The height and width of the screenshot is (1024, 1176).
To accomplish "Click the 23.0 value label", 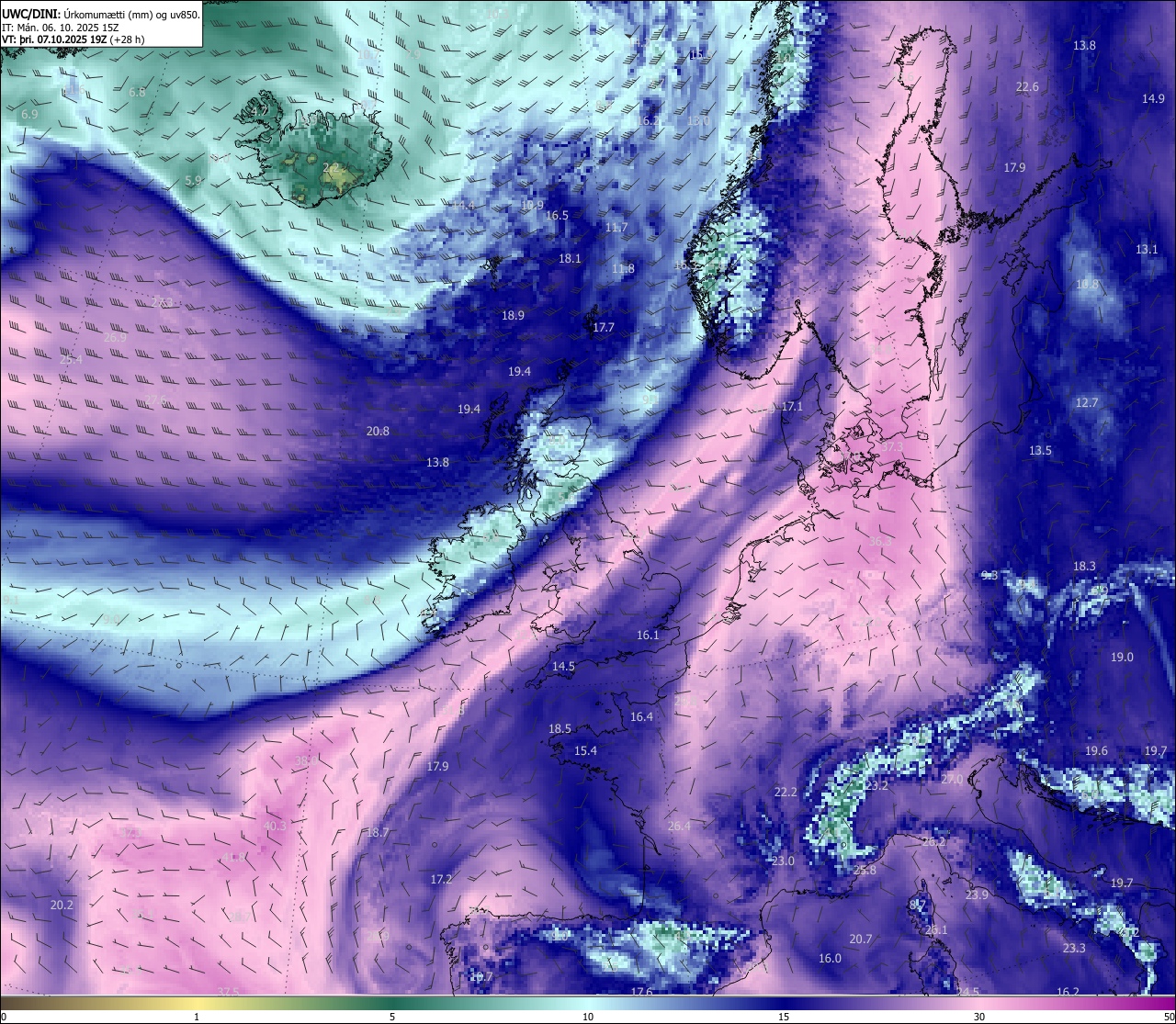I will (x=783, y=861).
